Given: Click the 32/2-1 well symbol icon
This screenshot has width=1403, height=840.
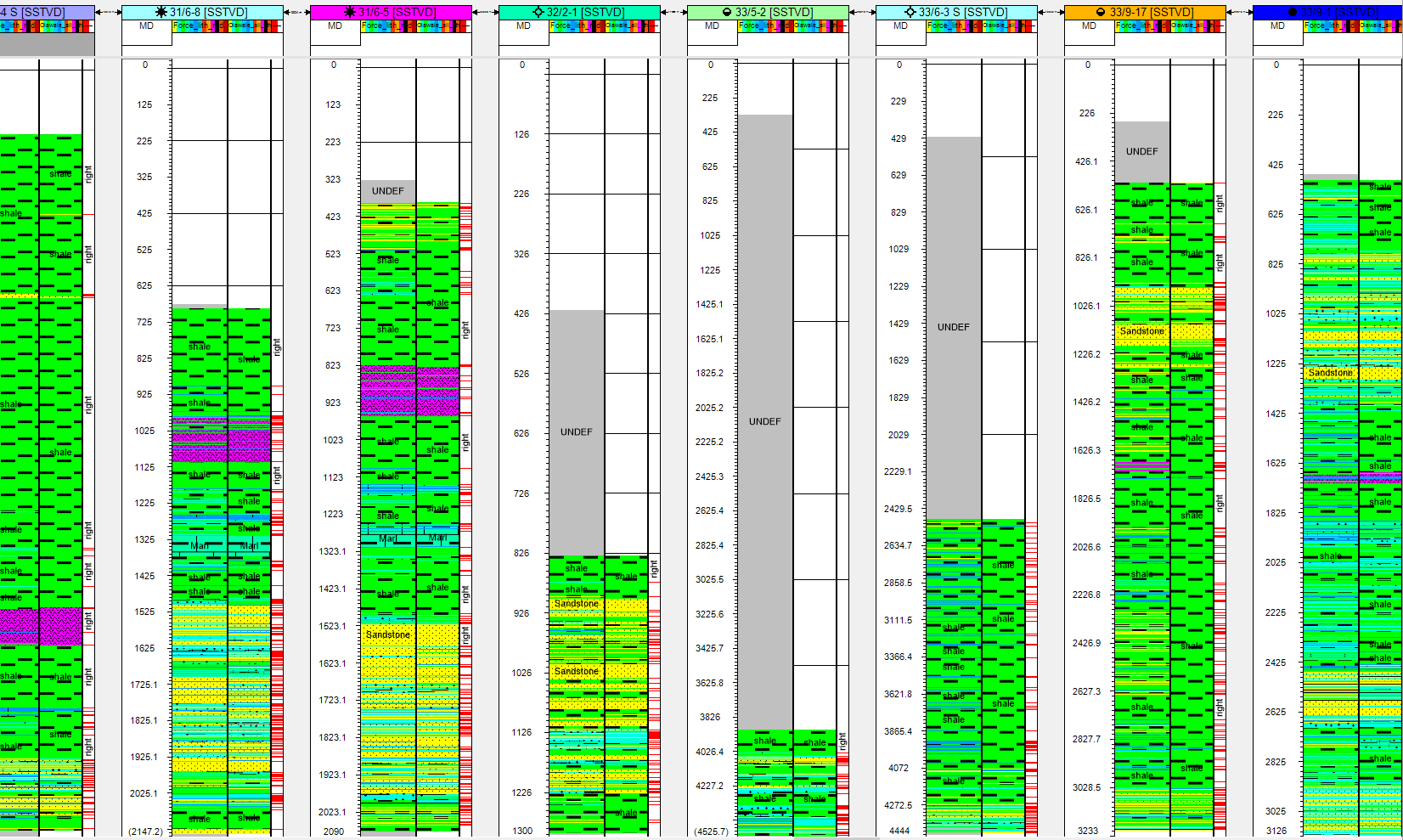Looking at the screenshot, I should [538, 12].
